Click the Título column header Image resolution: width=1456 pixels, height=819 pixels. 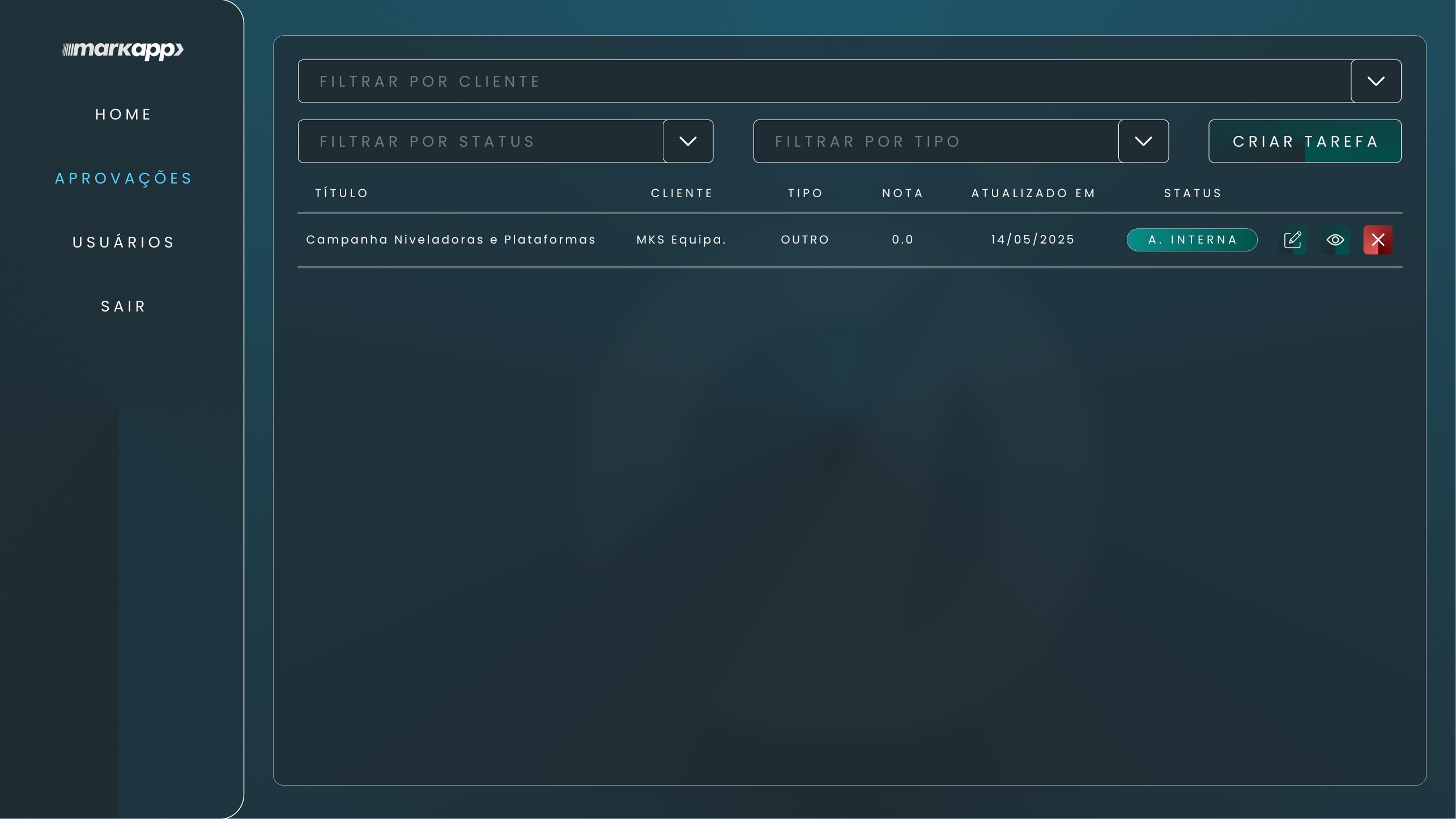click(x=341, y=193)
